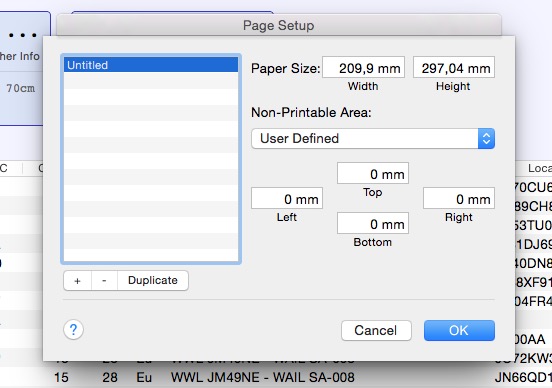Remove selected paper size with minus

[x=104, y=281]
